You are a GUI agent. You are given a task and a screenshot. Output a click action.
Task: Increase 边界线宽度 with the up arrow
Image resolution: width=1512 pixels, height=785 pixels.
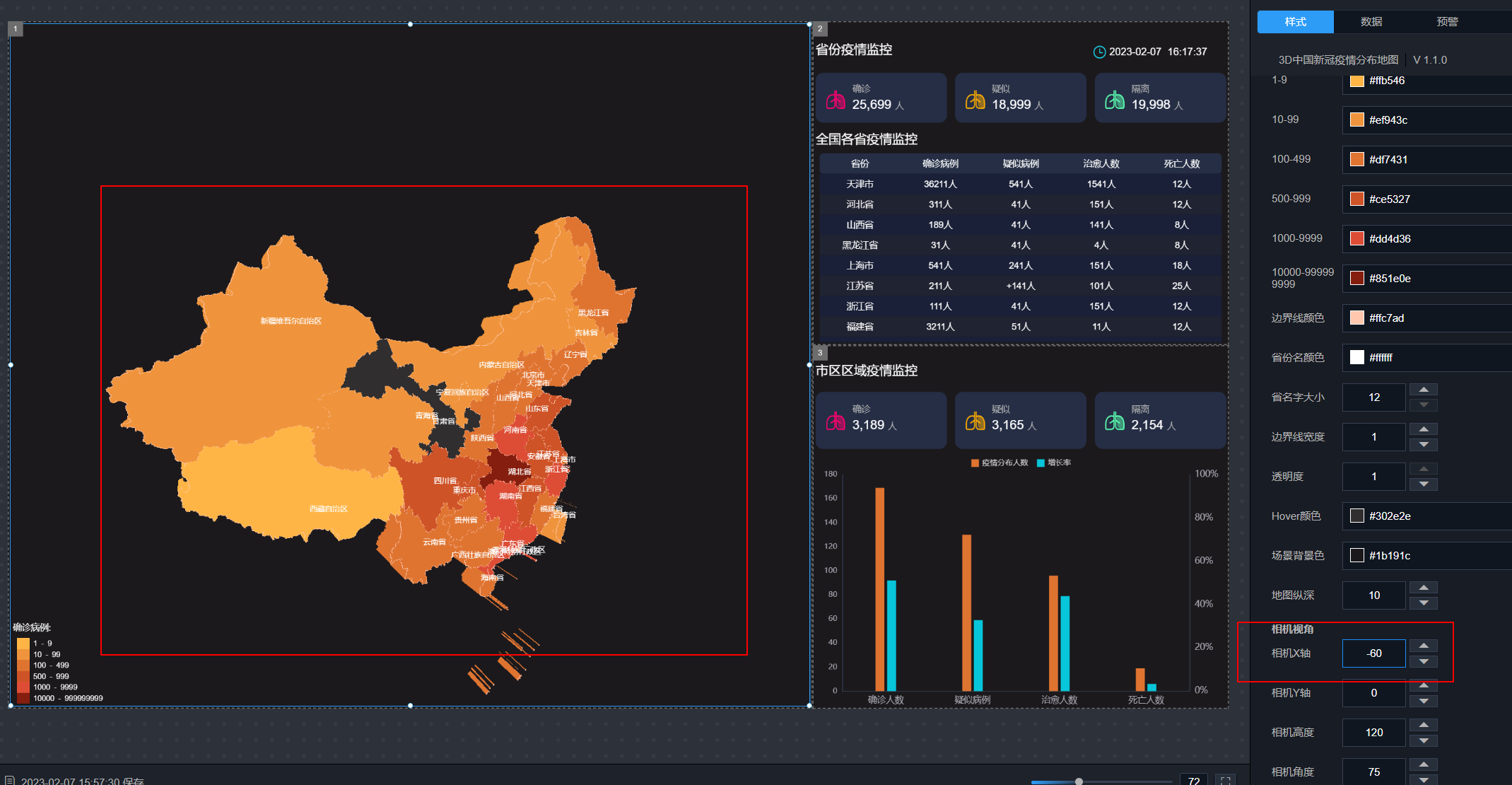(1424, 429)
